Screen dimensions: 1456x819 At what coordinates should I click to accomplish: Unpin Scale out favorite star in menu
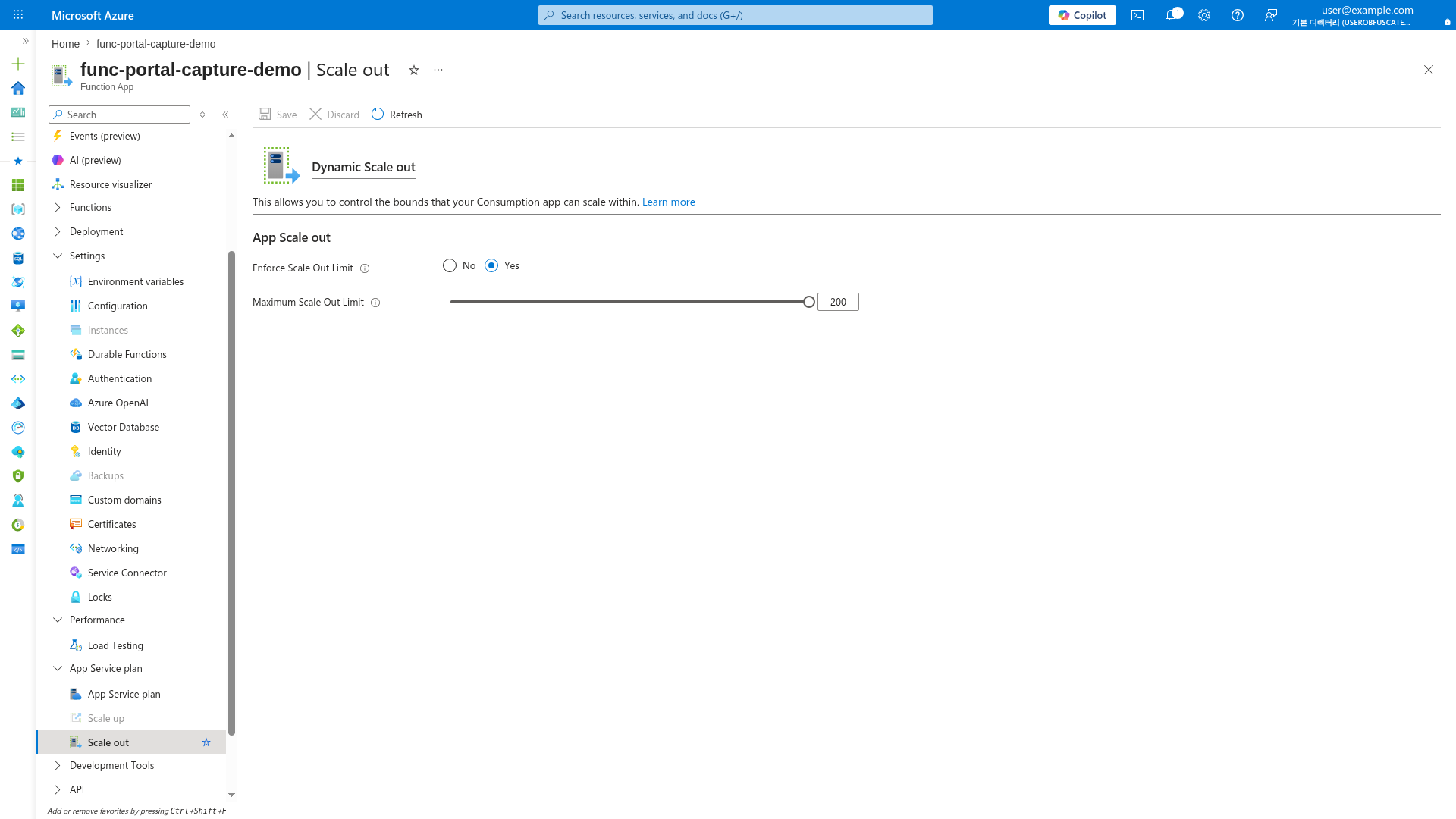point(206,742)
